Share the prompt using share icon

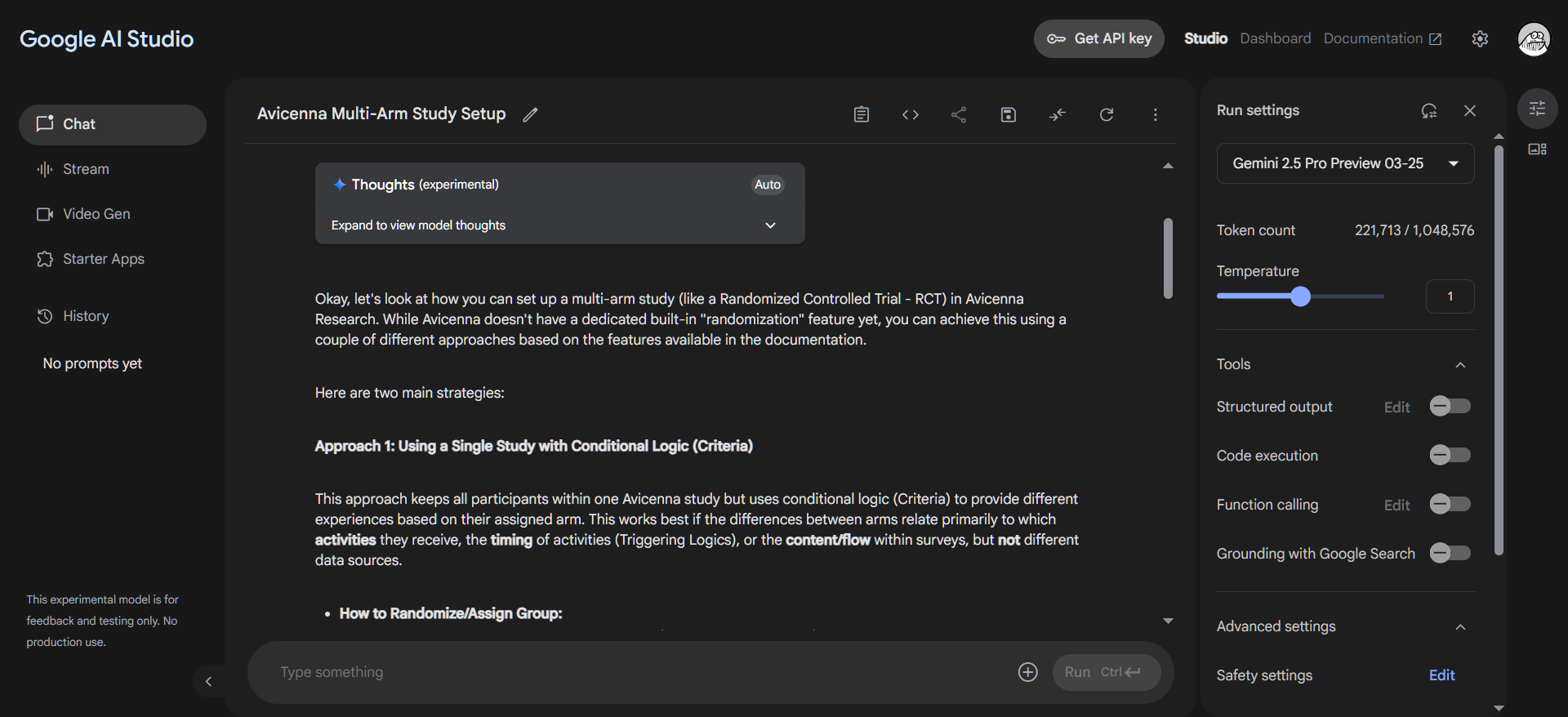(959, 114)
